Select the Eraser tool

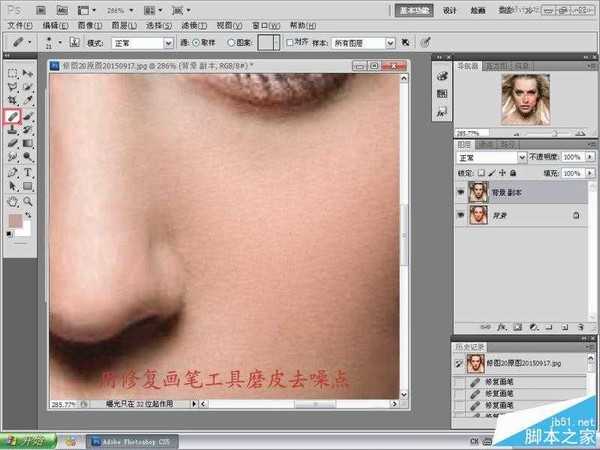[13, 143]
